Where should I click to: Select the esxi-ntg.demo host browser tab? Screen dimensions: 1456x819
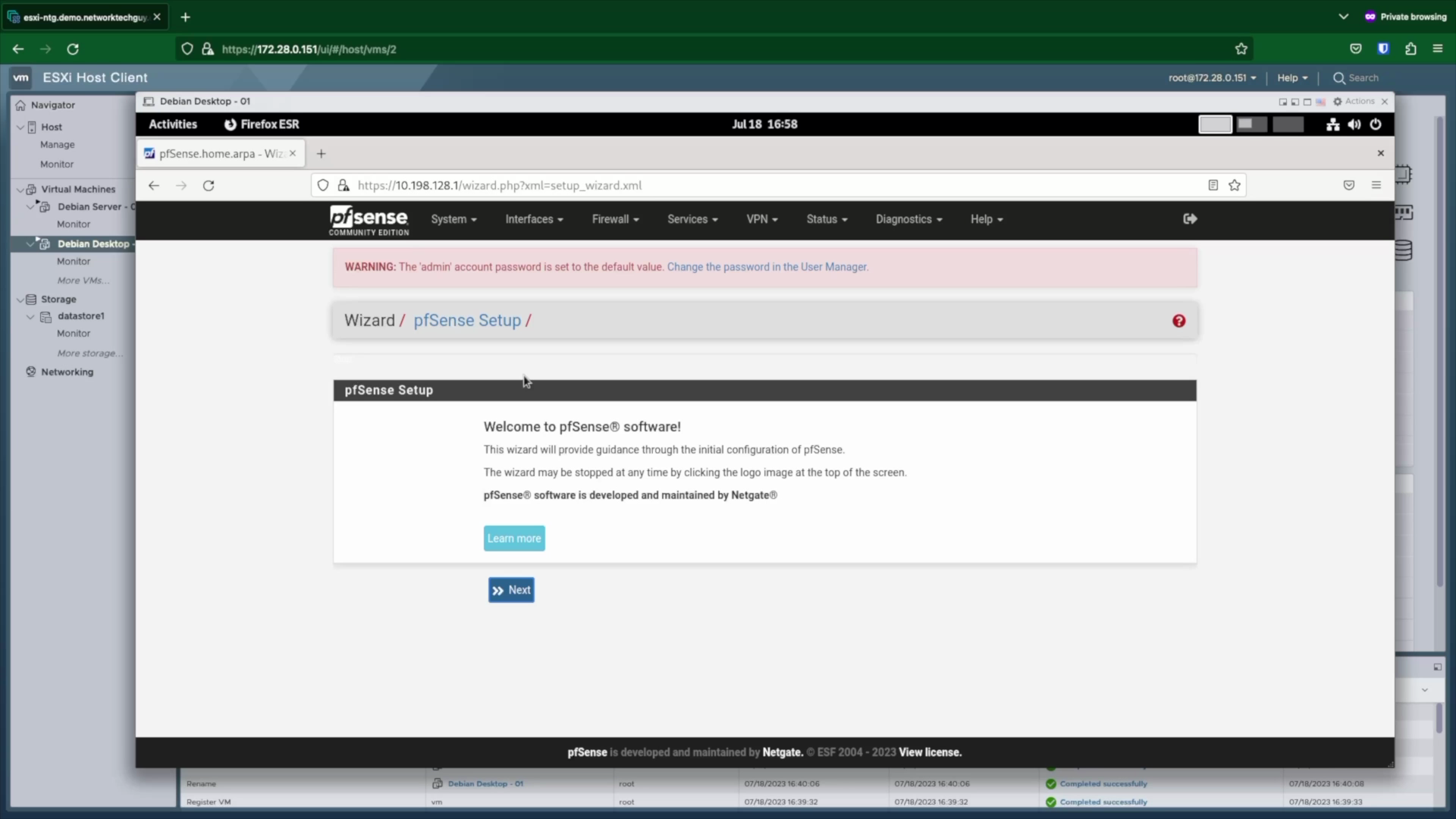coord(83,17)
